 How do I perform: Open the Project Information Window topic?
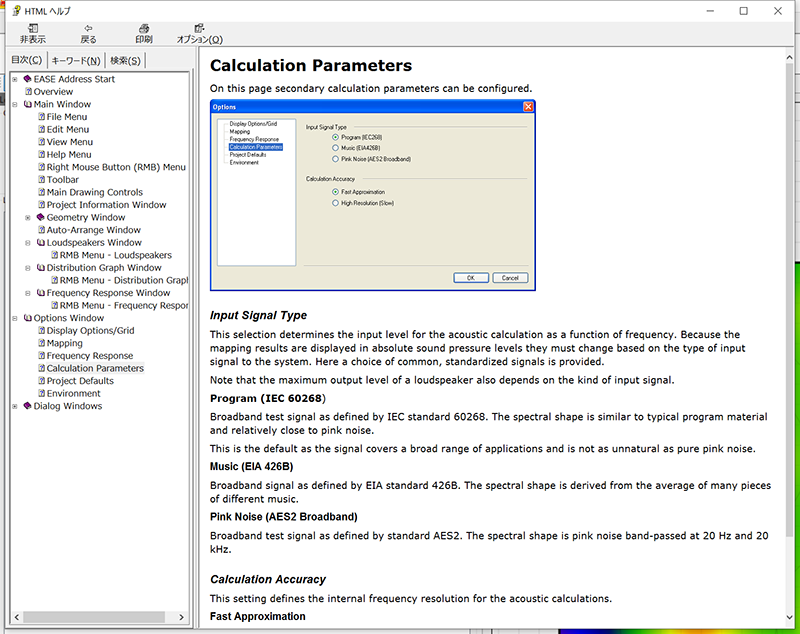pyautogui.click(x=107, y=205)
